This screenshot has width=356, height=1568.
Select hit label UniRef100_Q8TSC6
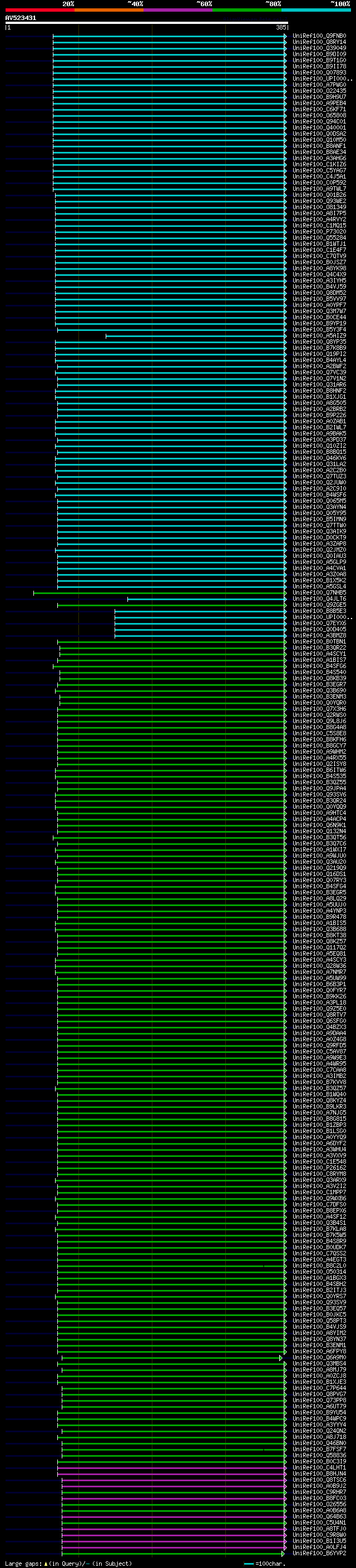pos(319,1480)
